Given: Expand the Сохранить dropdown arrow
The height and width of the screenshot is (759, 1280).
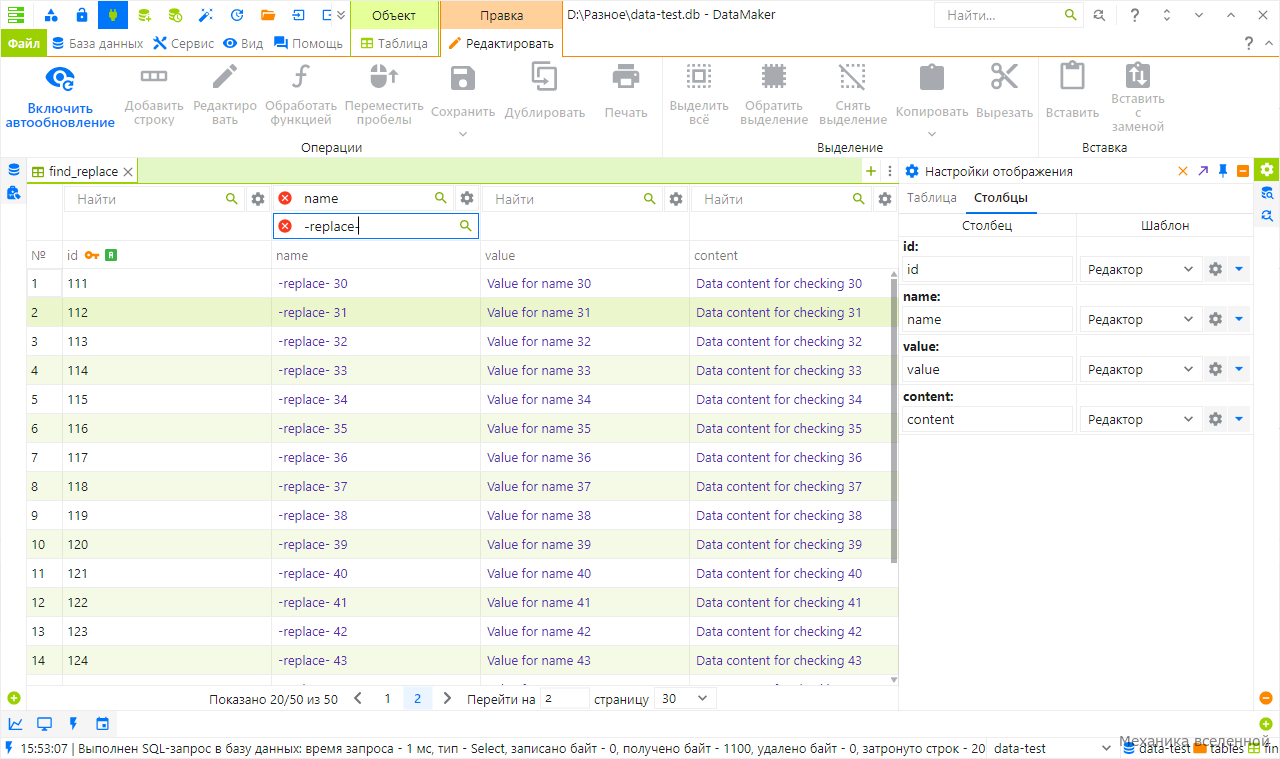Looking at the screenshot, I should click(x=463, y=134).
